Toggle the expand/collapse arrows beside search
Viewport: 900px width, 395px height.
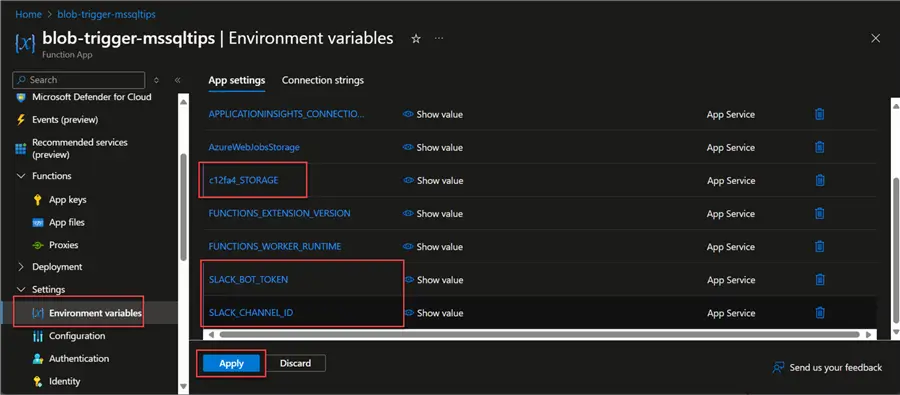pyautogui.click(x=157, y=80)
